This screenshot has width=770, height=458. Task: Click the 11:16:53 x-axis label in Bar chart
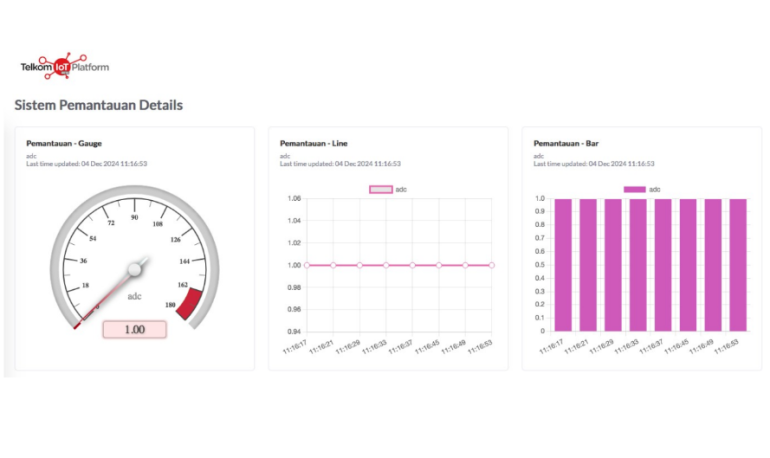(726, 347)
